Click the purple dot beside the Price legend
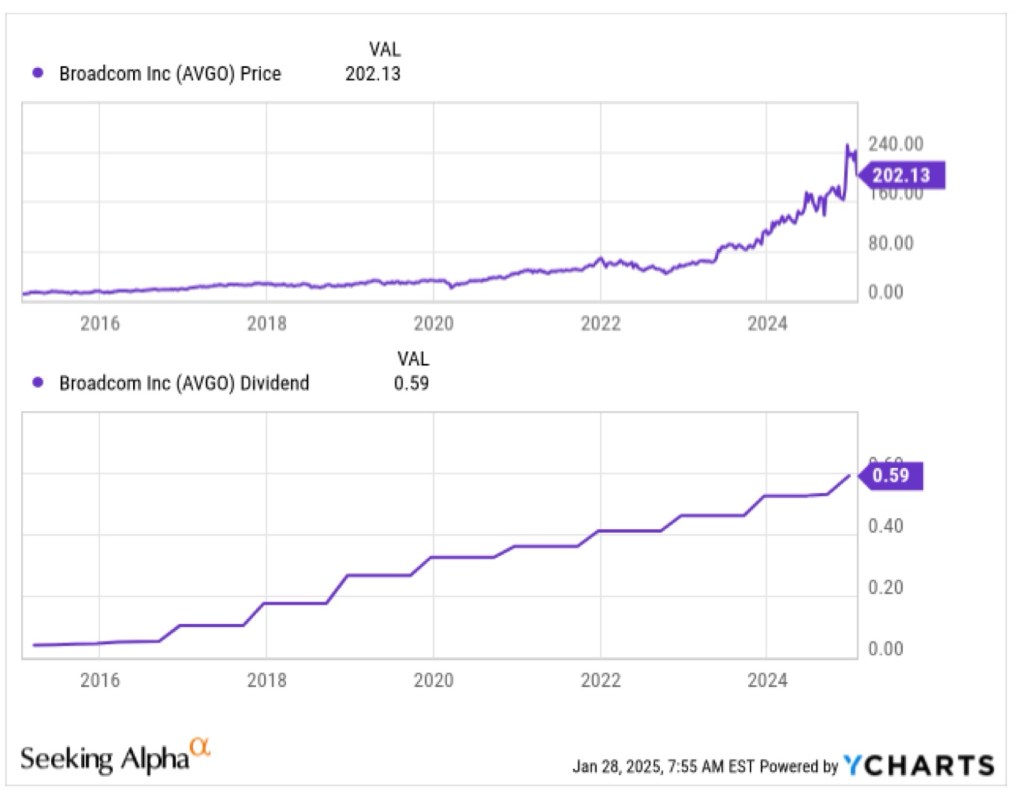The height and width of the screenshot is (795, 1024). pos(39,73)
